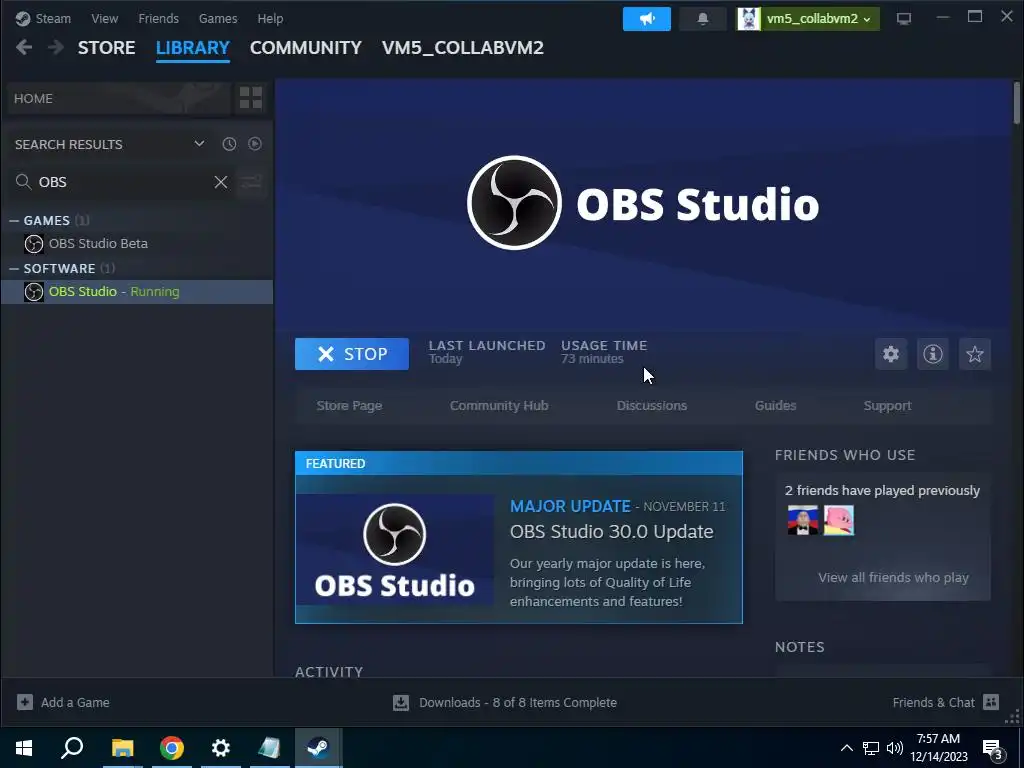This screenshot has height=768, width=1024.
Task: View all friends who play
Action: pos(893,577)
